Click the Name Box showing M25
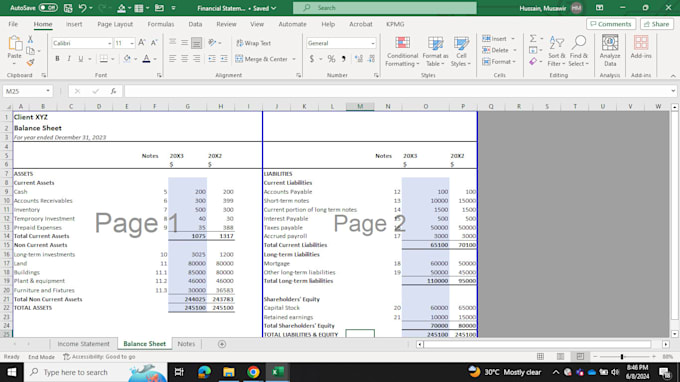The image size is (680, 382). [27, 91]
